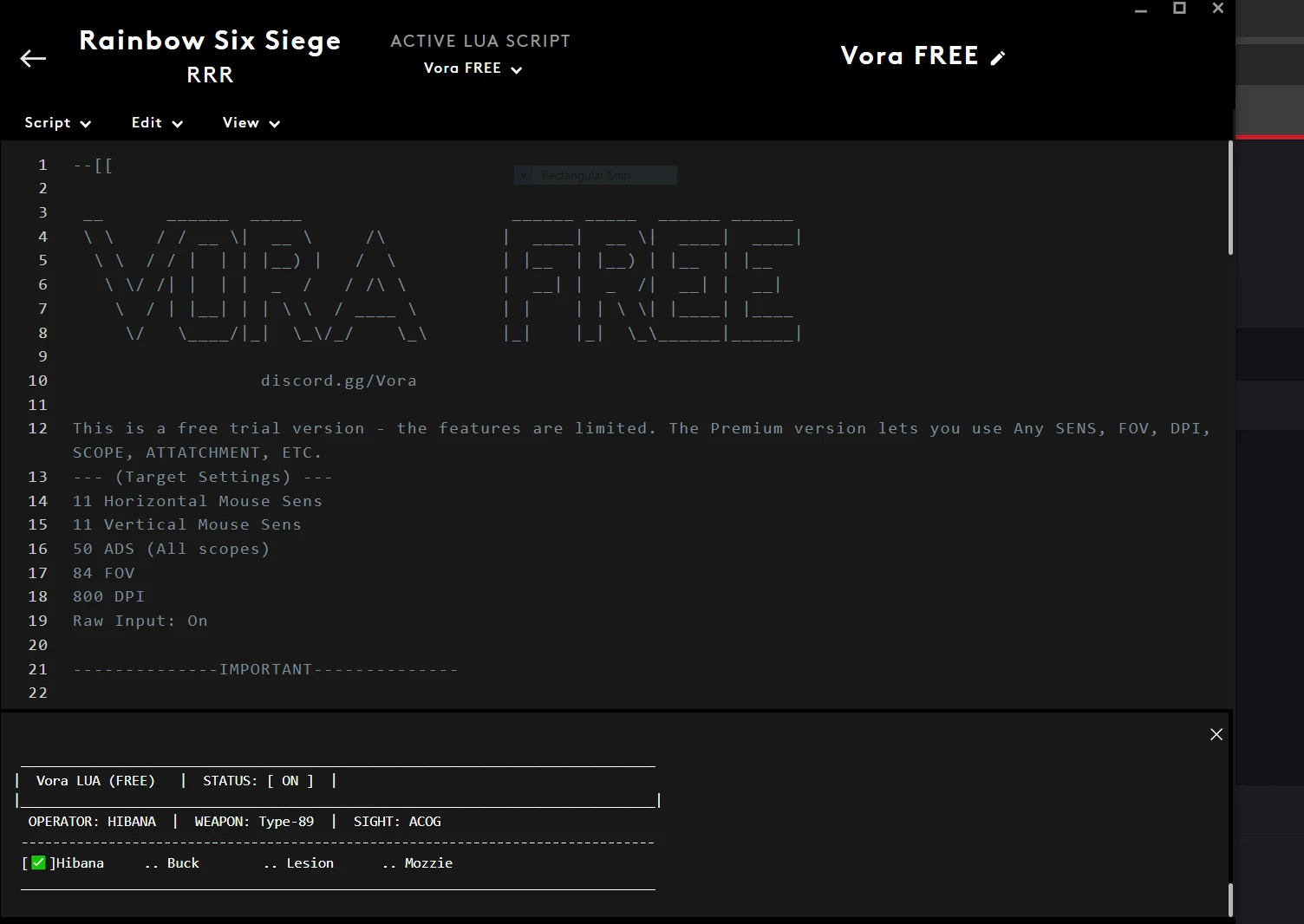This screenshot has height=924, width=1304.
Task: Expand the Active Lua Script dropdown
Action: (473, 68)
